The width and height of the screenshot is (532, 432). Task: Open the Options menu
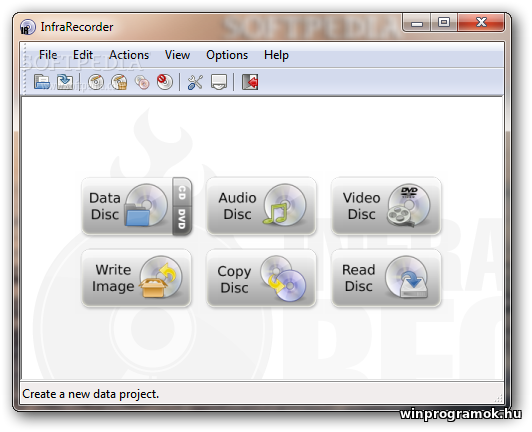227,55
